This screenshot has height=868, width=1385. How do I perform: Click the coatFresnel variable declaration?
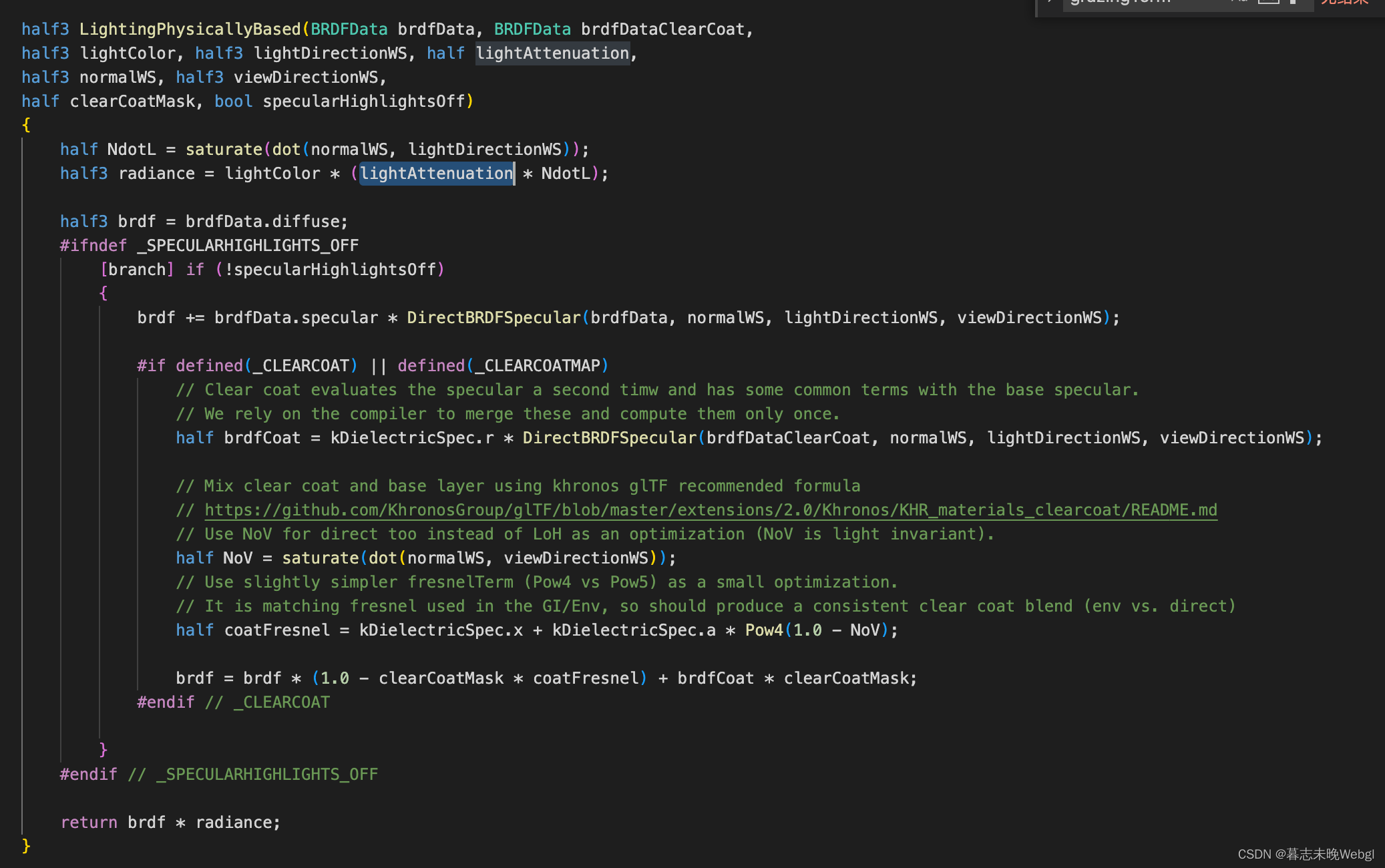tap(277, 630)
